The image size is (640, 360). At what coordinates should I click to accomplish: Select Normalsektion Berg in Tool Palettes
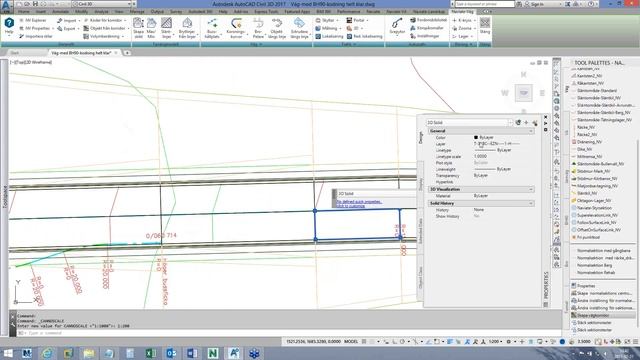[594, 265]
